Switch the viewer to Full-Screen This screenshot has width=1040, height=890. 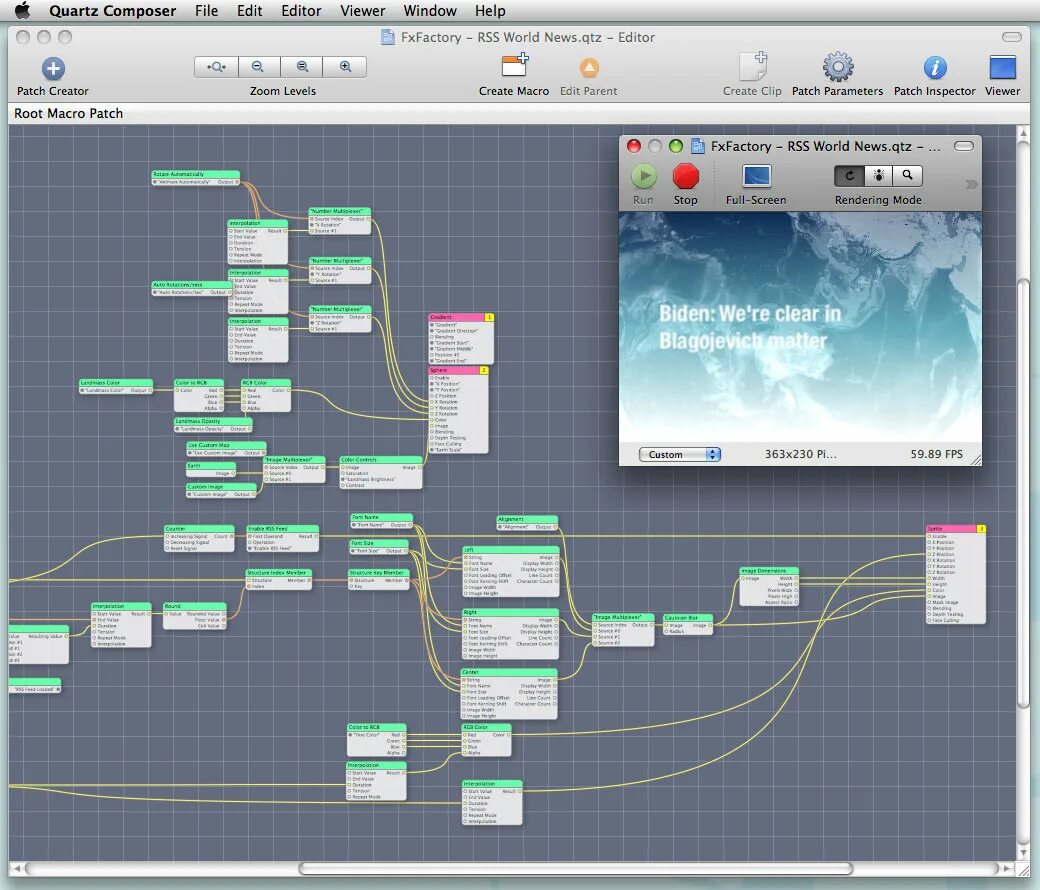click(x=756, y=176)
